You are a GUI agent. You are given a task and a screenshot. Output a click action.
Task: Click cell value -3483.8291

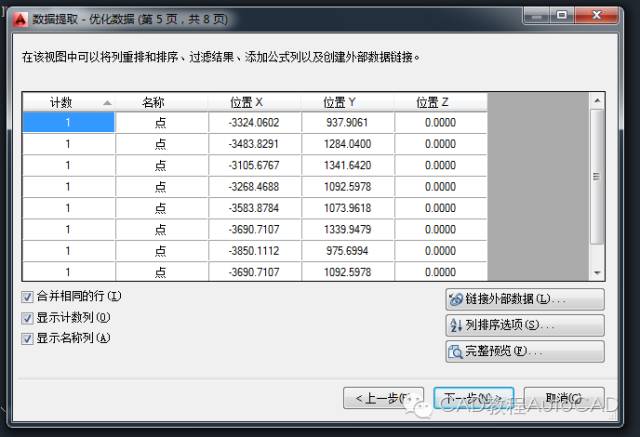254,144
